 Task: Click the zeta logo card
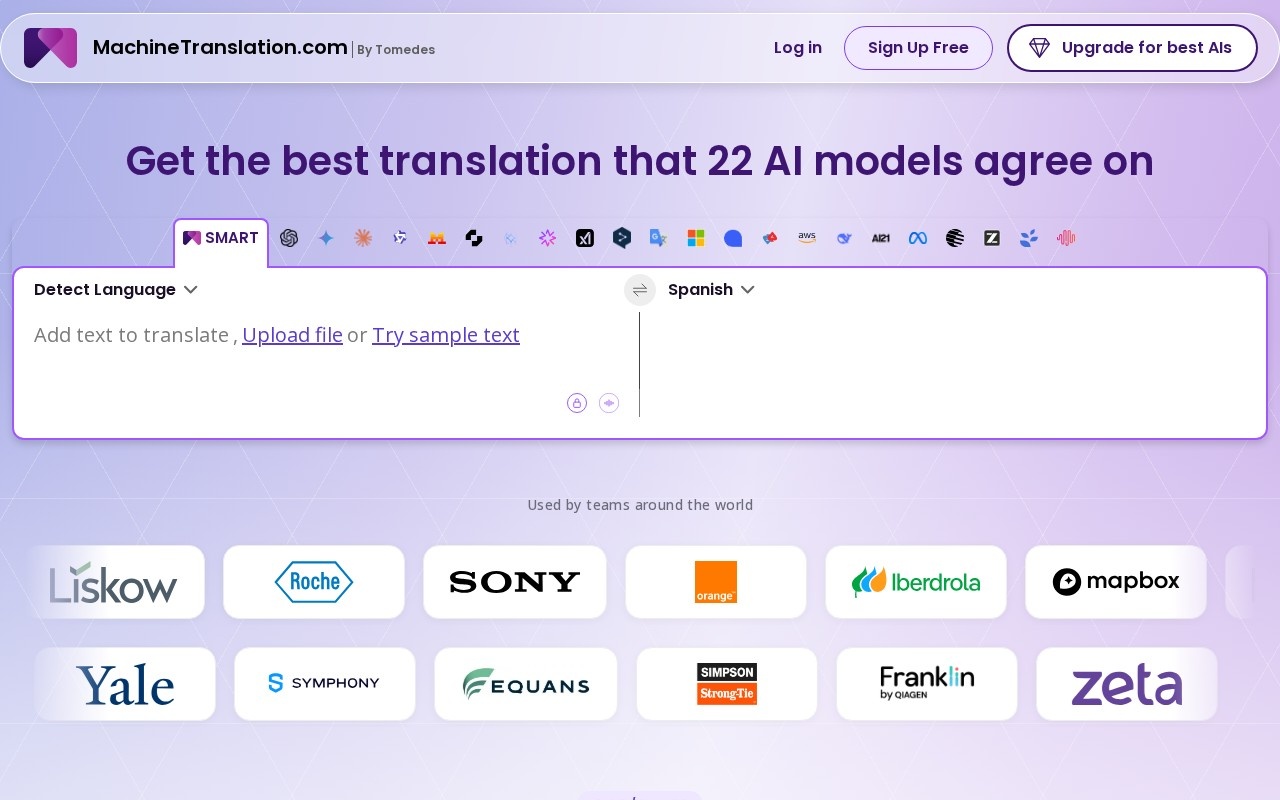coord(1127,684)
